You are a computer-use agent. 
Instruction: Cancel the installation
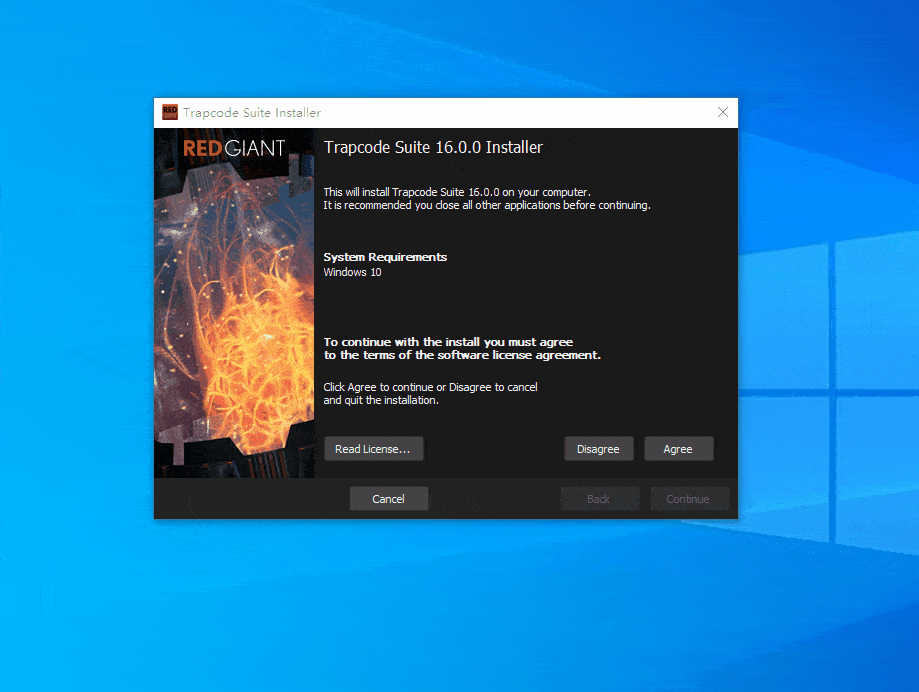(389, 499)
